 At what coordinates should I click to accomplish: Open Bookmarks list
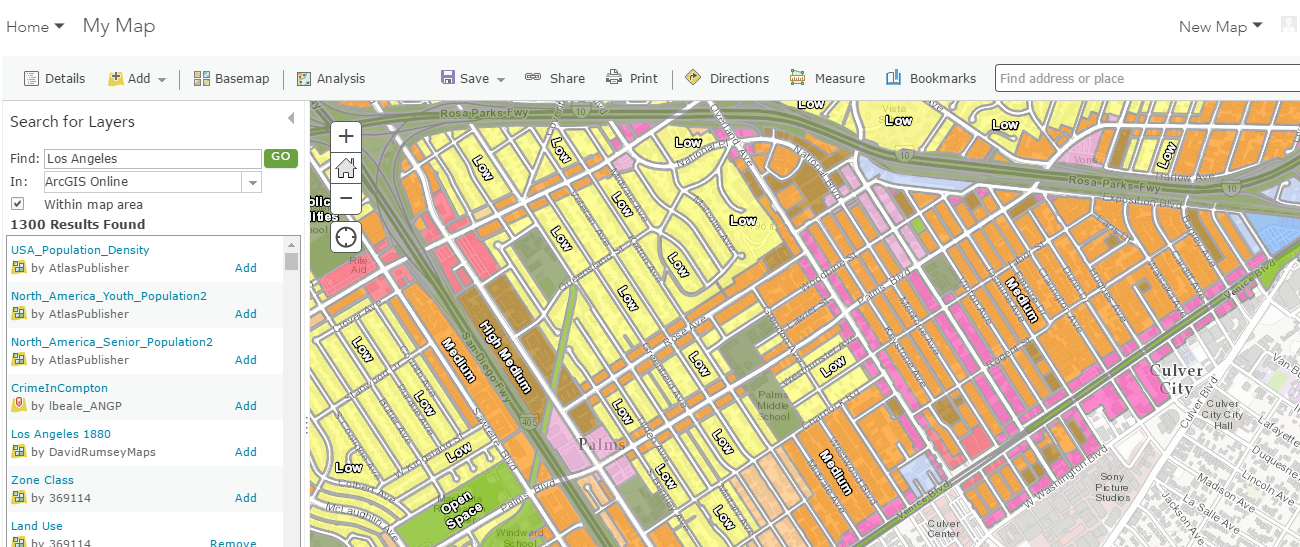click(x=931, y=78)
